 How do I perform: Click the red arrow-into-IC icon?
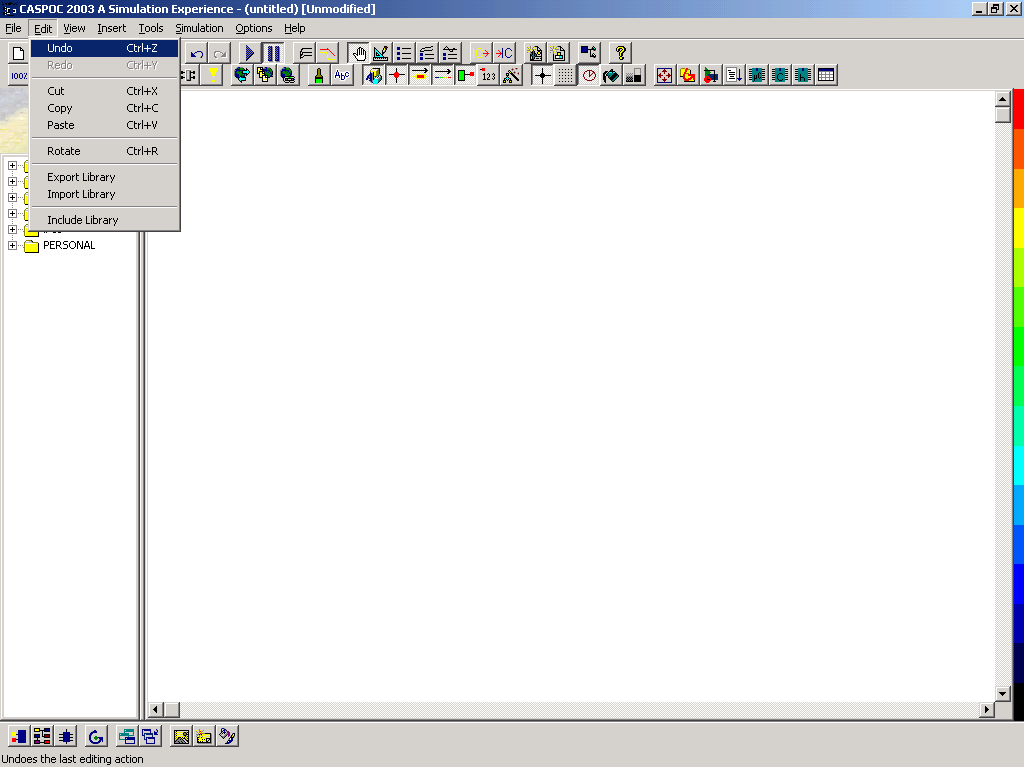504,54
